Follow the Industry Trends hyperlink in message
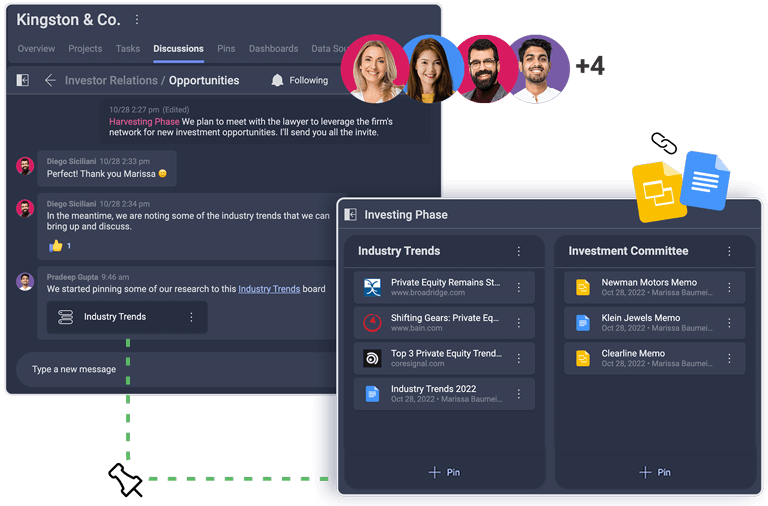768x506 pixels. (269, 289)
